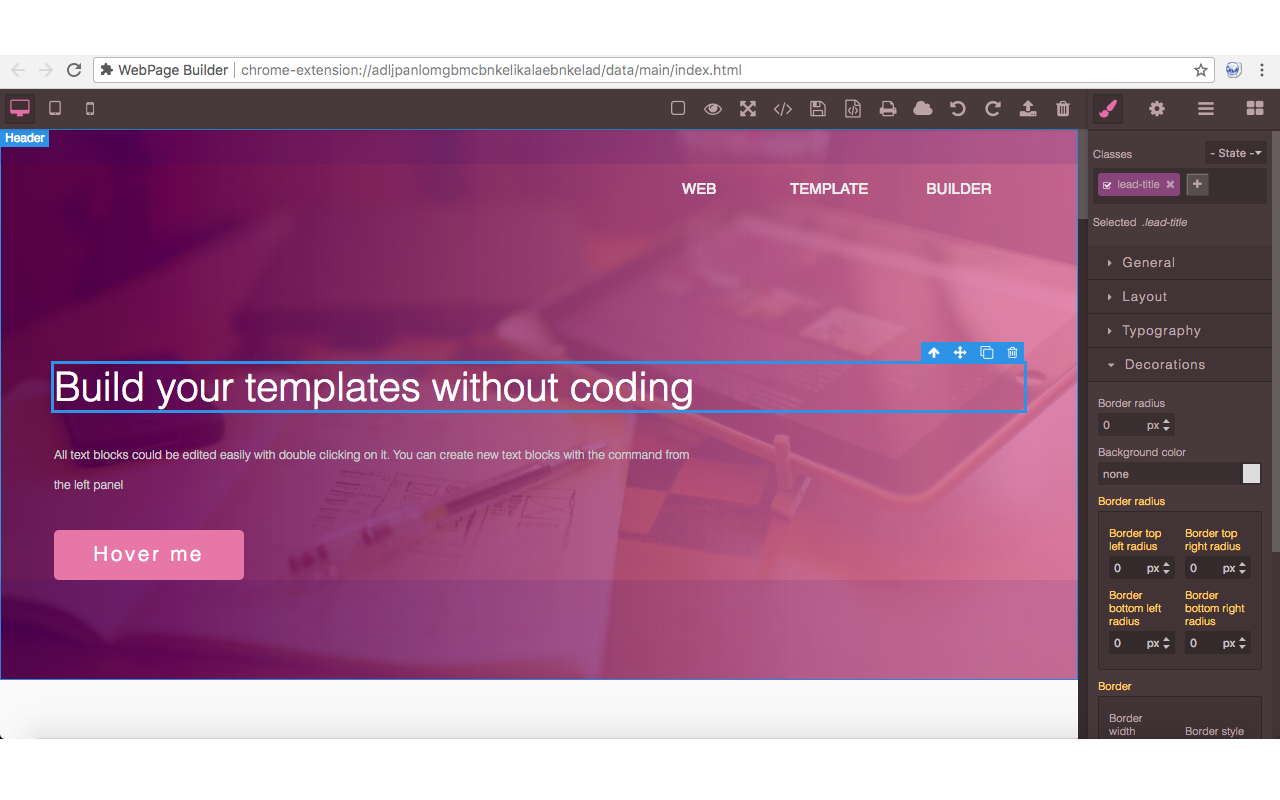Collapse the Decorations section
Viewport: 1280px width, 800px height.
pyautogui.click(x=1180, y=364)
